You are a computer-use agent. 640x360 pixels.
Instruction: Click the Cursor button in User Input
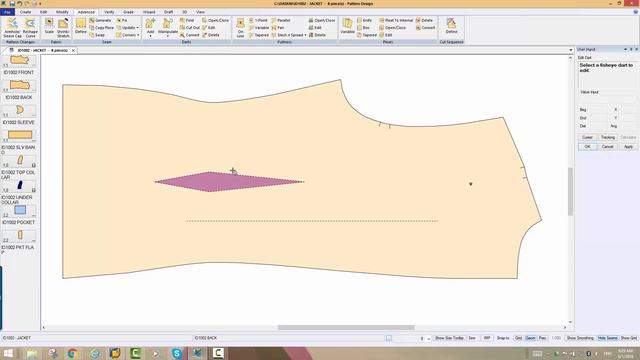click(587, 138)
